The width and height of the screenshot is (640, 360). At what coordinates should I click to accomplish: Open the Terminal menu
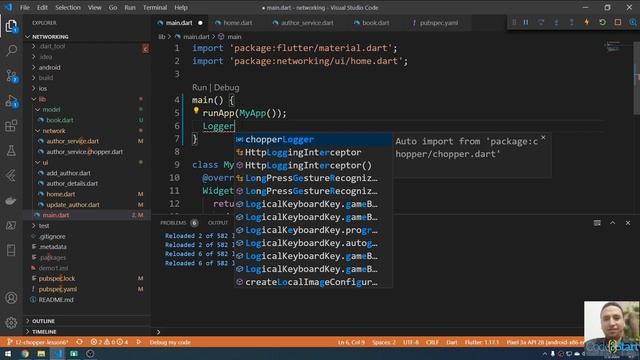tap(155, 7)
